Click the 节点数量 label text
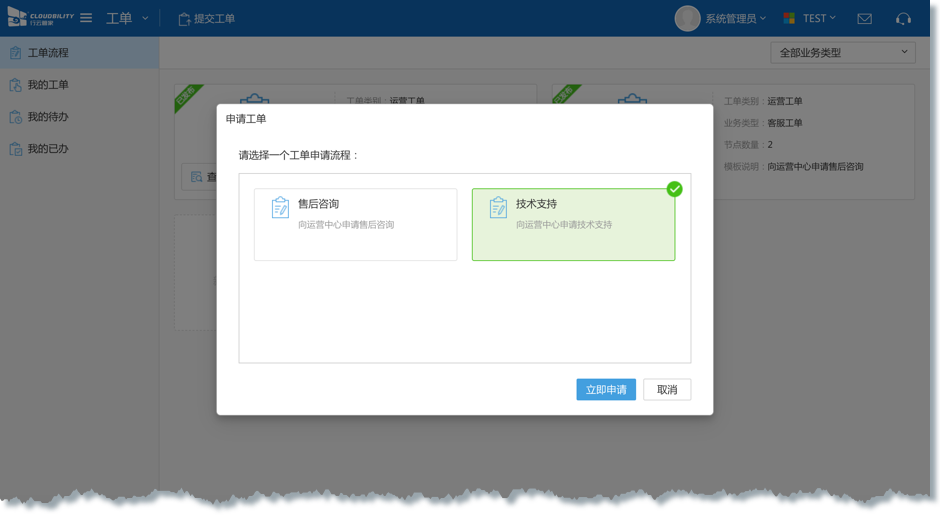940x516 pixels. point(741,144)
